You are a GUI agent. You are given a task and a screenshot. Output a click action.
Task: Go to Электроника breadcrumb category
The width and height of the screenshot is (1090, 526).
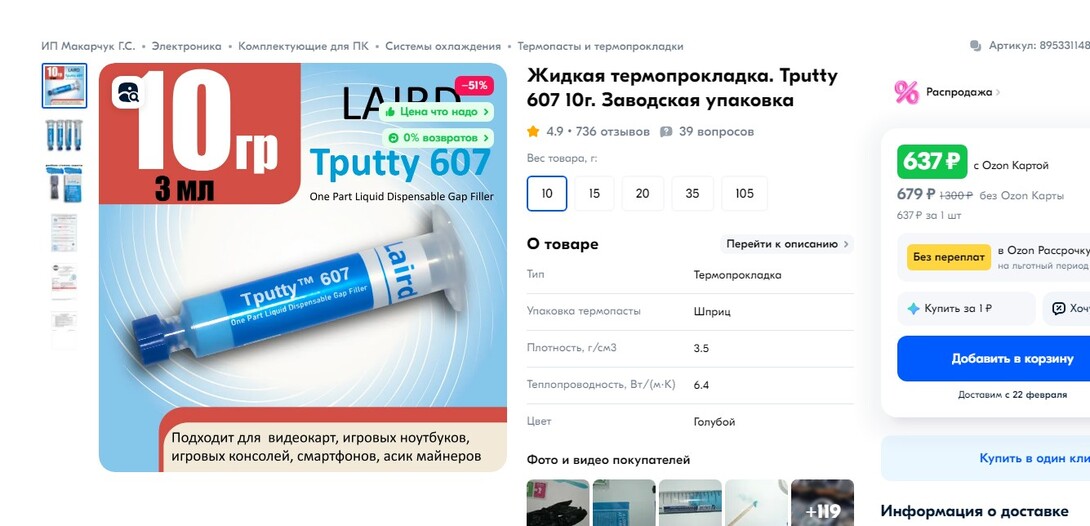click(186, 47)
